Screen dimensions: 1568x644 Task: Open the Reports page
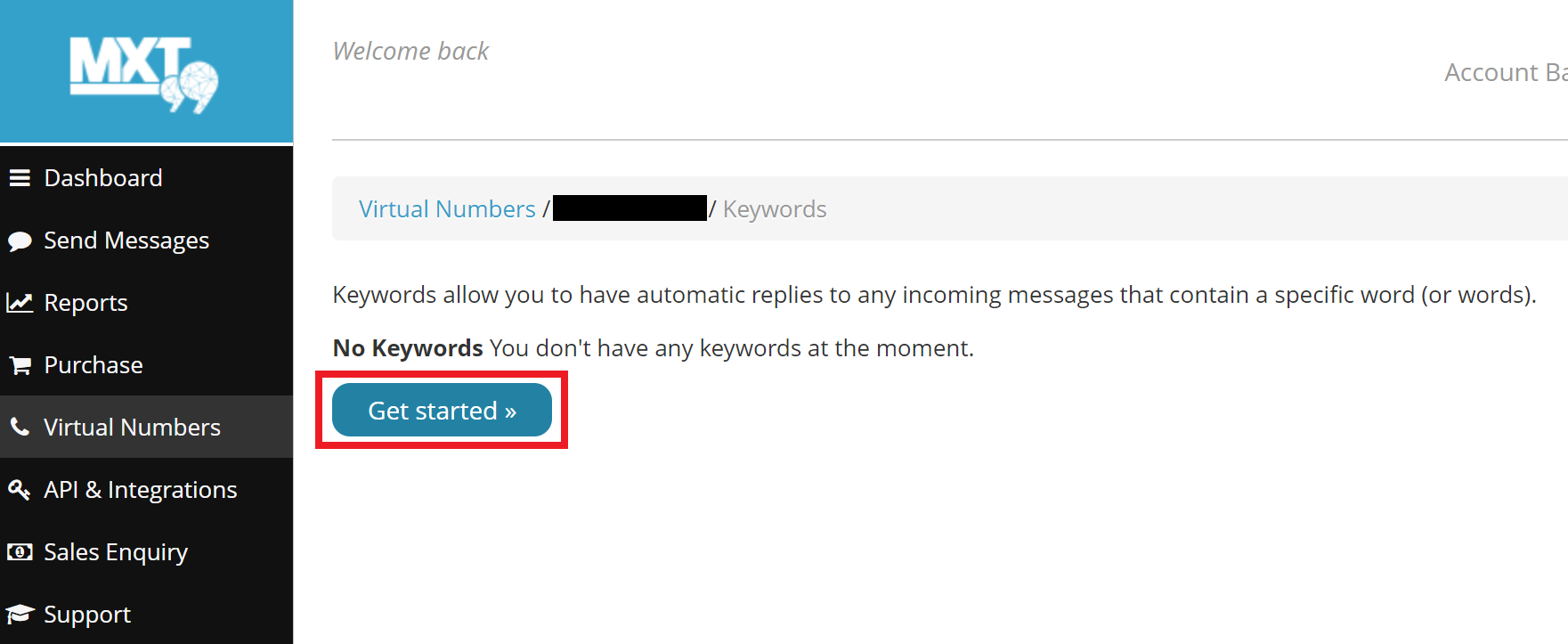coord(85,302)
